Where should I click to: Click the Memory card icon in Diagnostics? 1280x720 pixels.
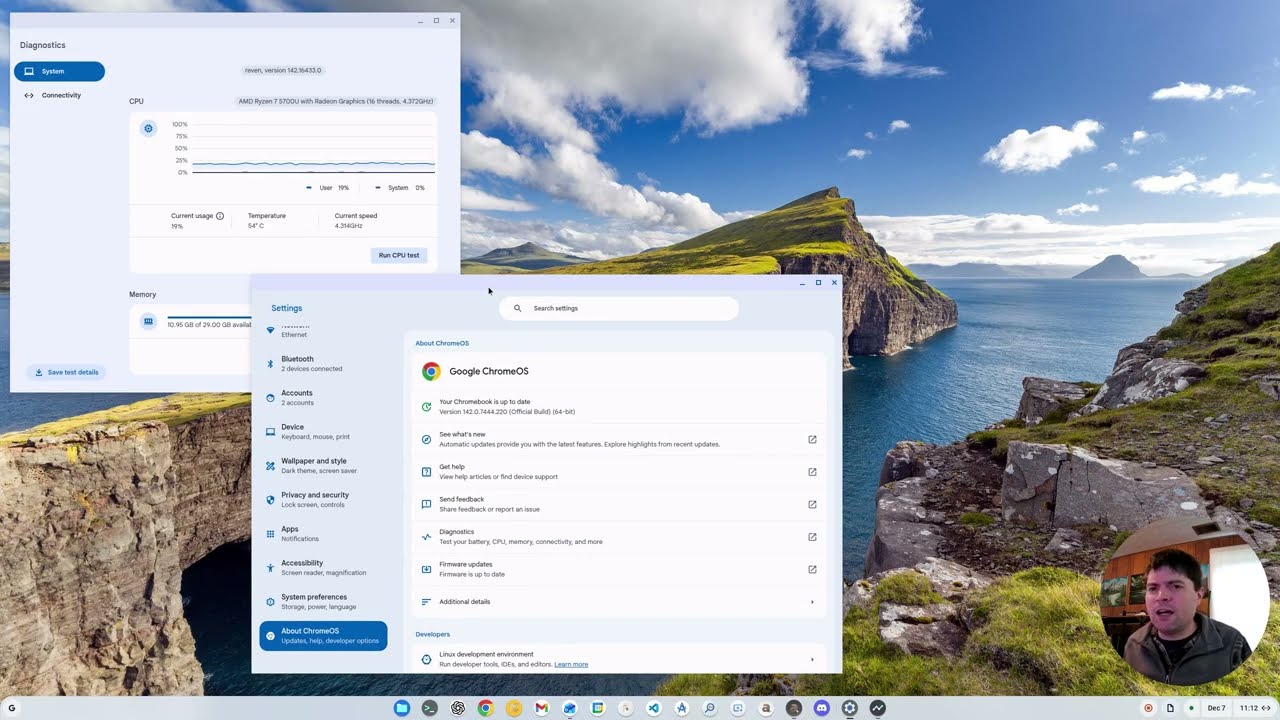pos(148,321)
